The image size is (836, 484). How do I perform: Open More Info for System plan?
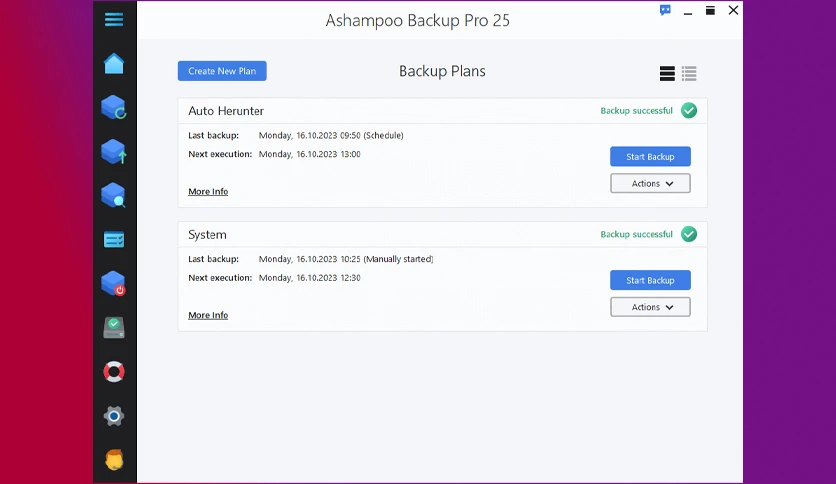pyautogui.click(x=208, y=315)
